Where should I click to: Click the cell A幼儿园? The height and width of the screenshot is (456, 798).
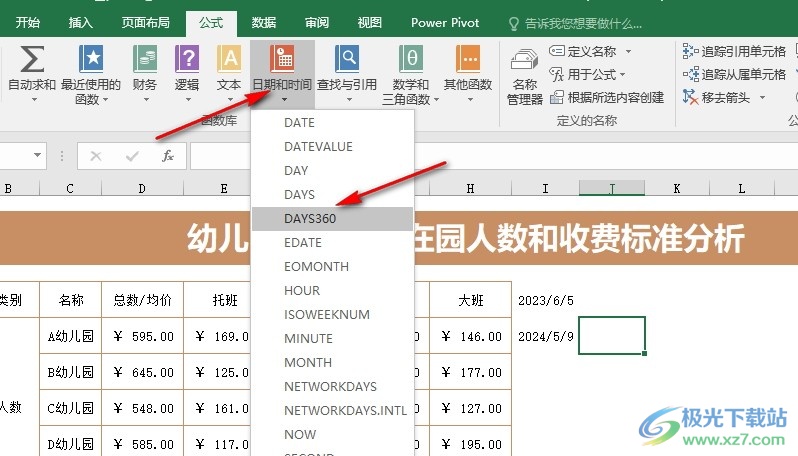point(71,336)
